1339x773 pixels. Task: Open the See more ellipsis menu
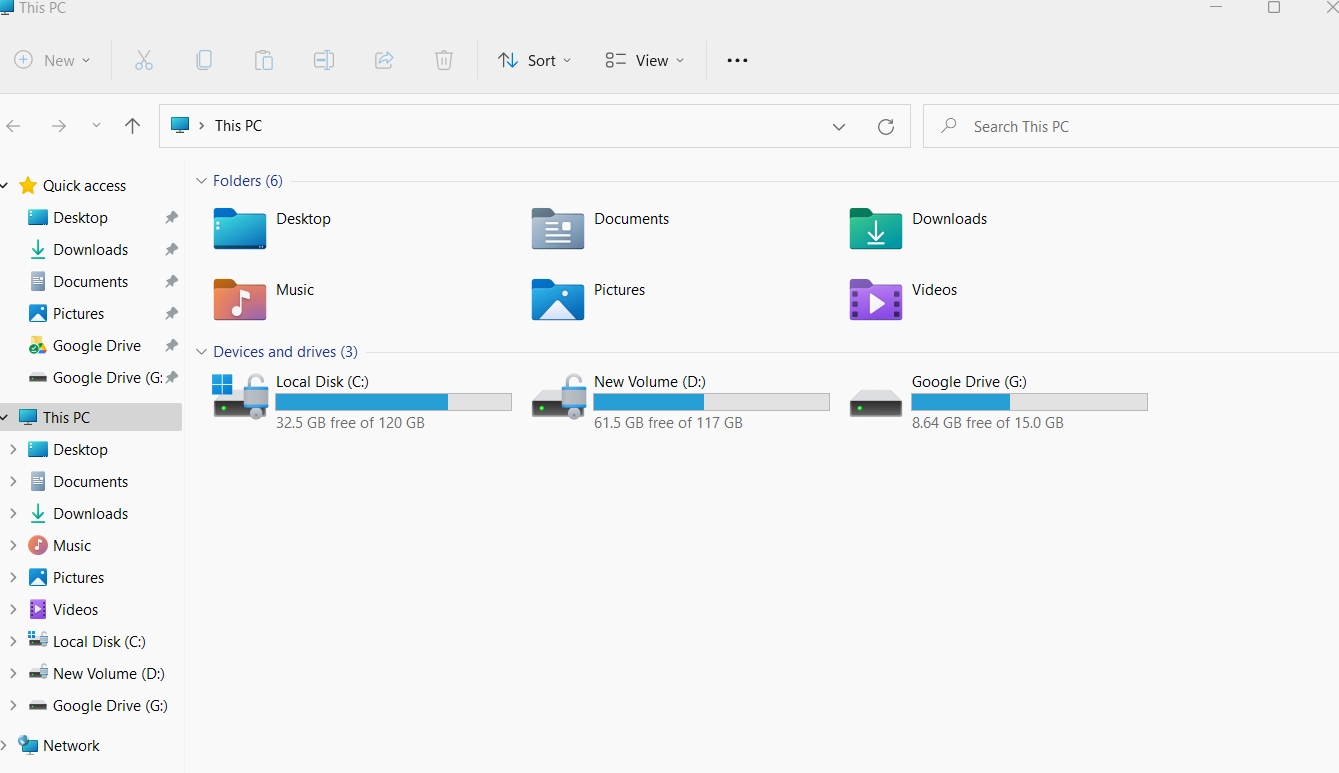(x=737, y=61)
